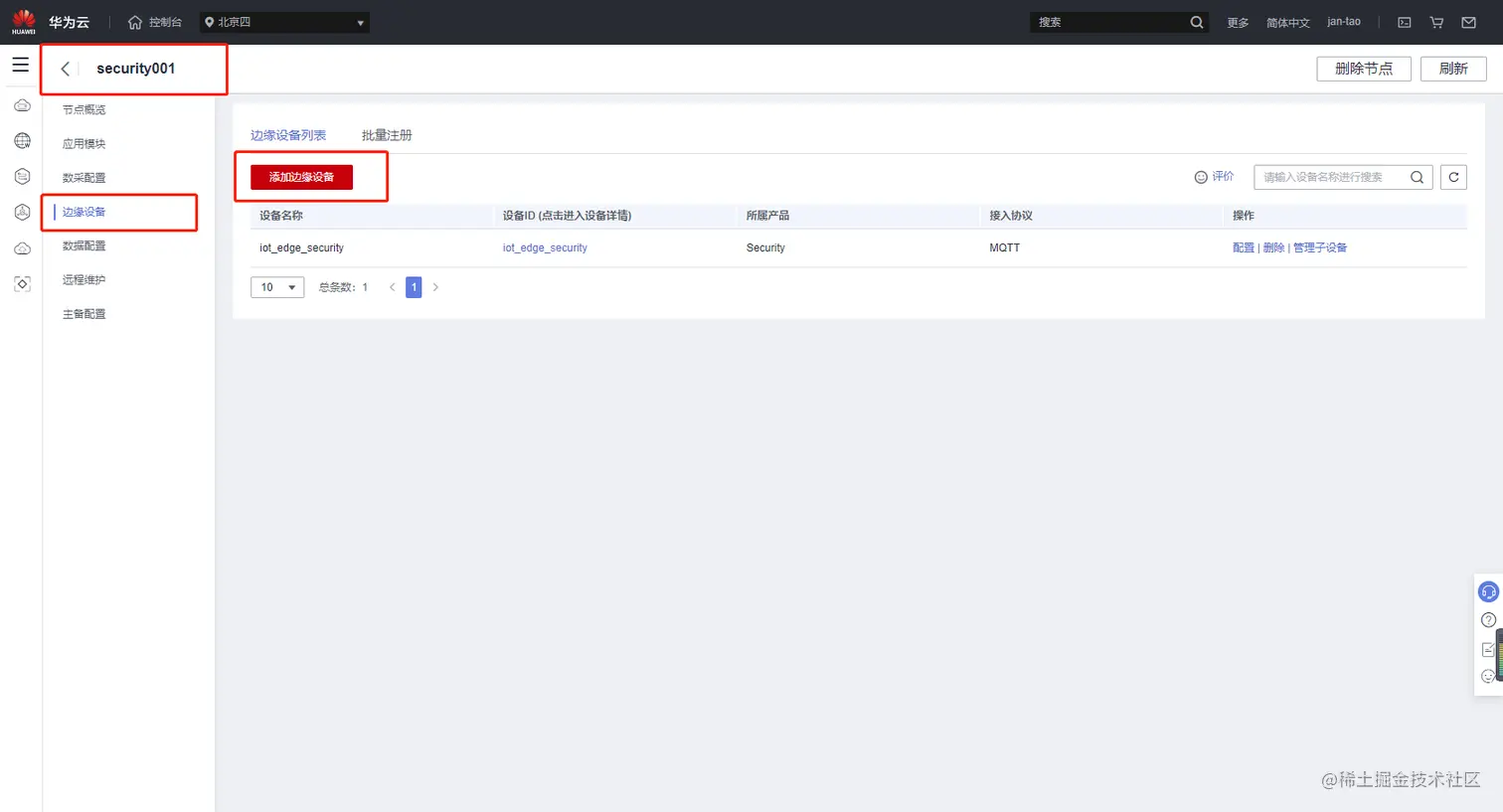Click the red 添加边缘设备 button
1503x812 pixels.
click(301, 177)
